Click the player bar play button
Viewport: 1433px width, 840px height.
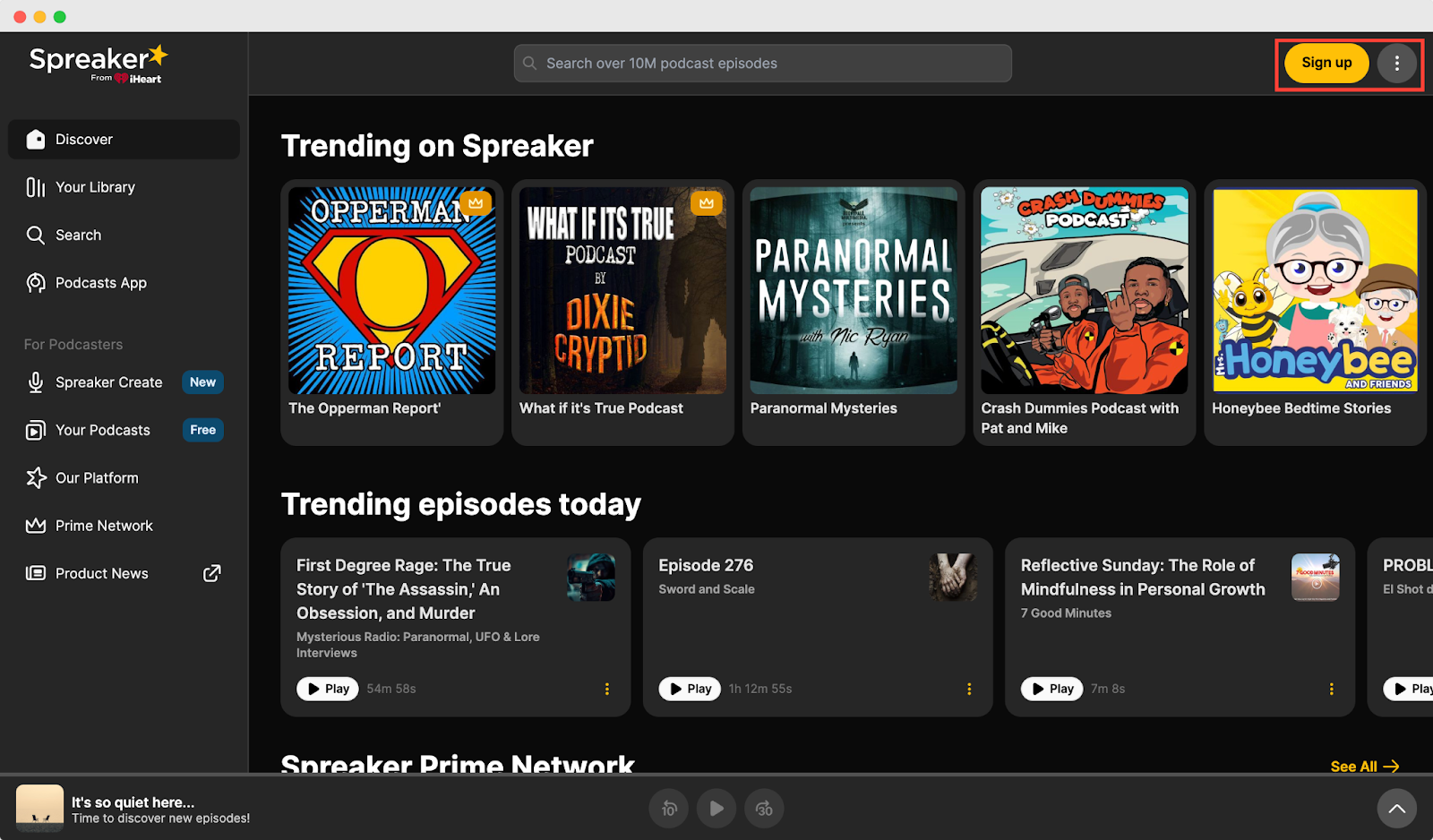point(716,809)
